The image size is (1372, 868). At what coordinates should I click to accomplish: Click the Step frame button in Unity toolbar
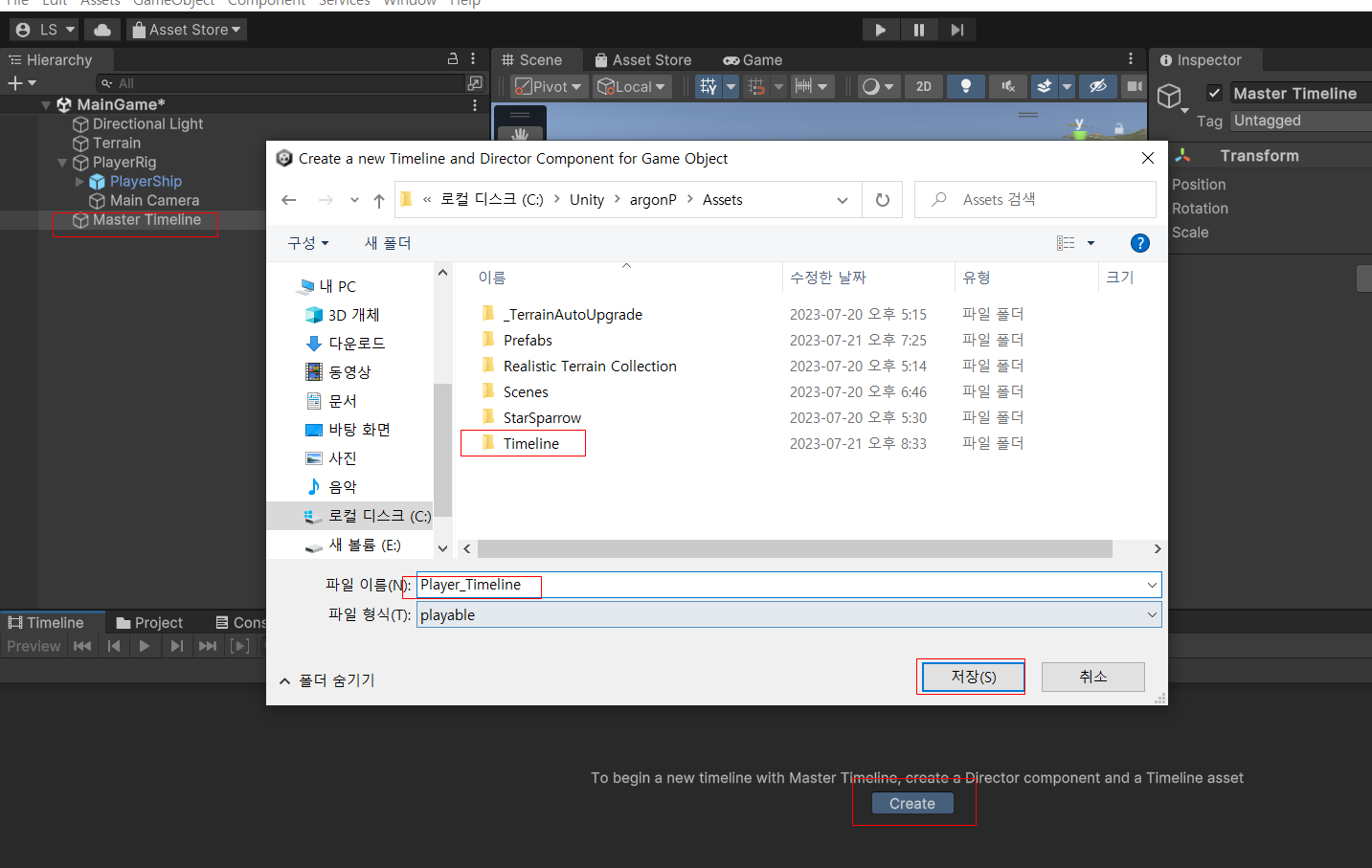[x=956, y=30]
